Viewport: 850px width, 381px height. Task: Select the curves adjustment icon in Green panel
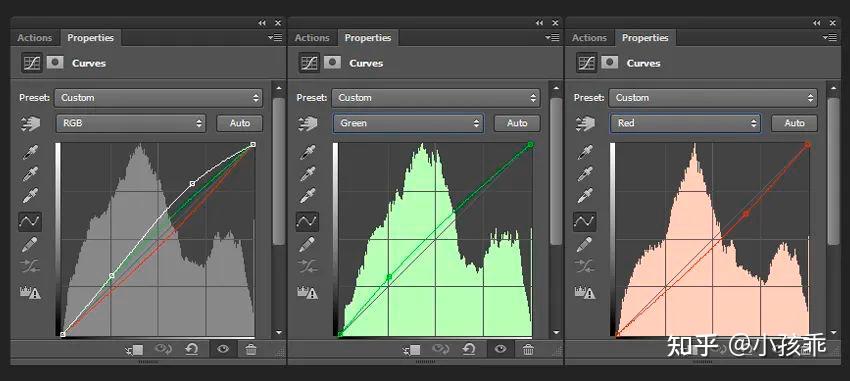pyautogui.click(x=309, y=63)
